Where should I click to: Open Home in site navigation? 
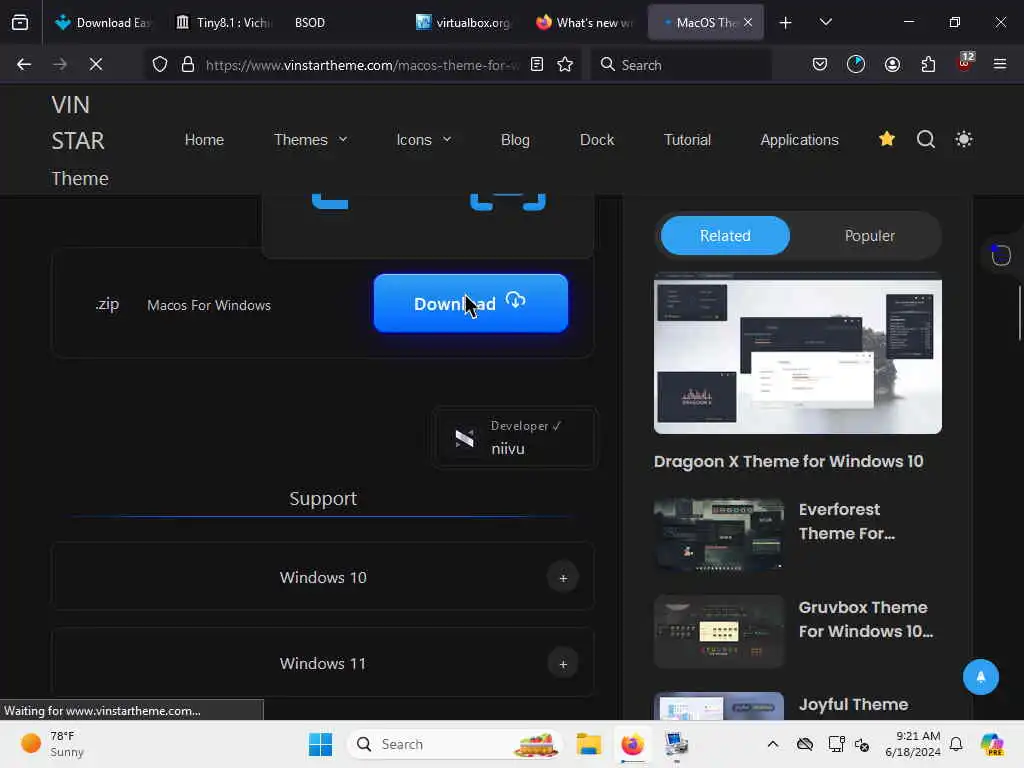click(x=204, y=140)
